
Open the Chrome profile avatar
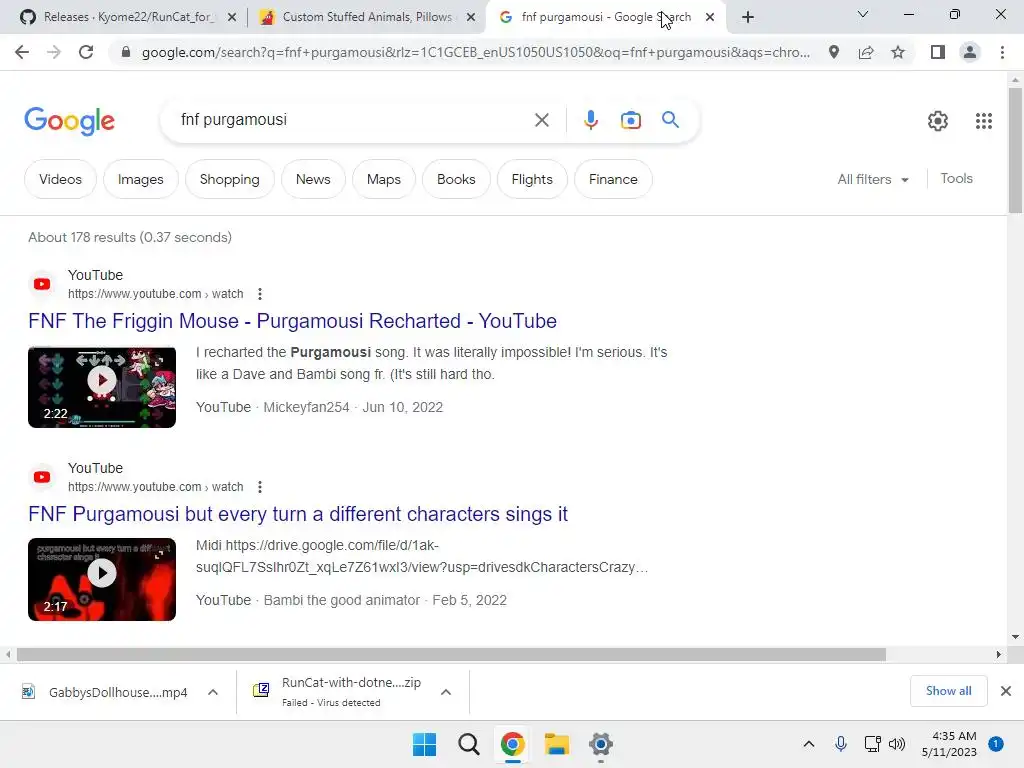click(970, 52)
